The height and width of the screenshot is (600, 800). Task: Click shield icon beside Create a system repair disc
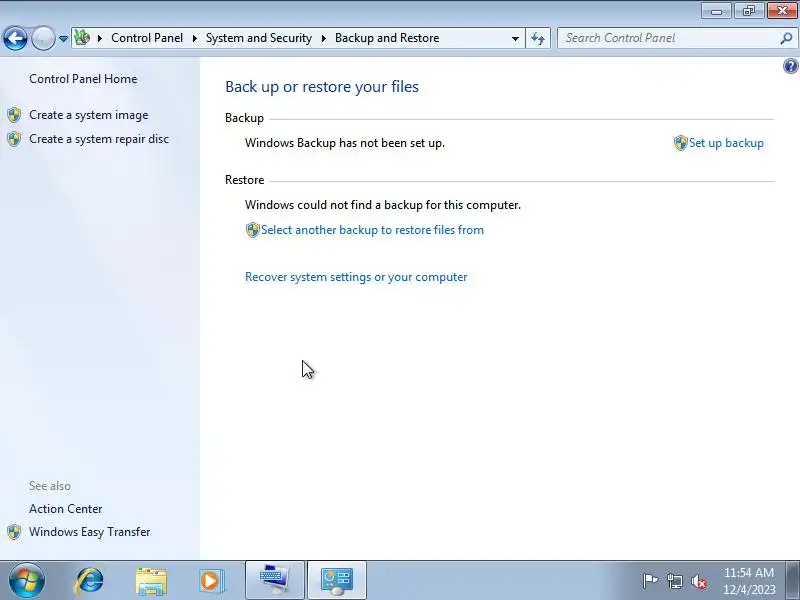[14, 139]
